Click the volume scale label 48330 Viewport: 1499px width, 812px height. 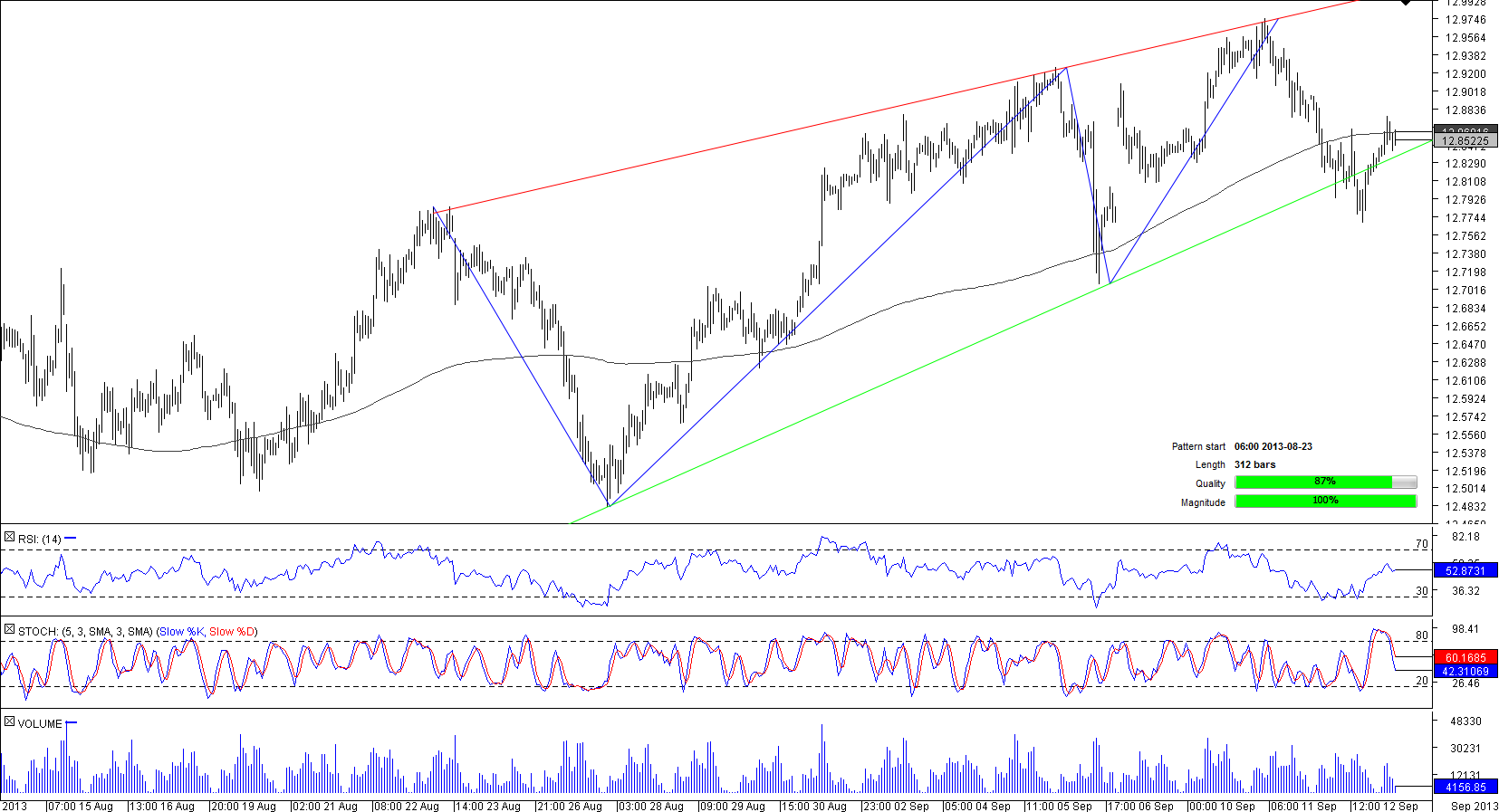click(1465, 721)
